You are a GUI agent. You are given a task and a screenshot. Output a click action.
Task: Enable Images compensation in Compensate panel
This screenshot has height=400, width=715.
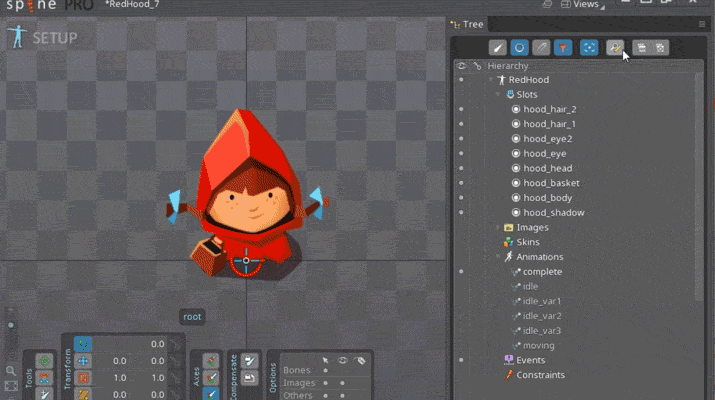tap(249, 378)
